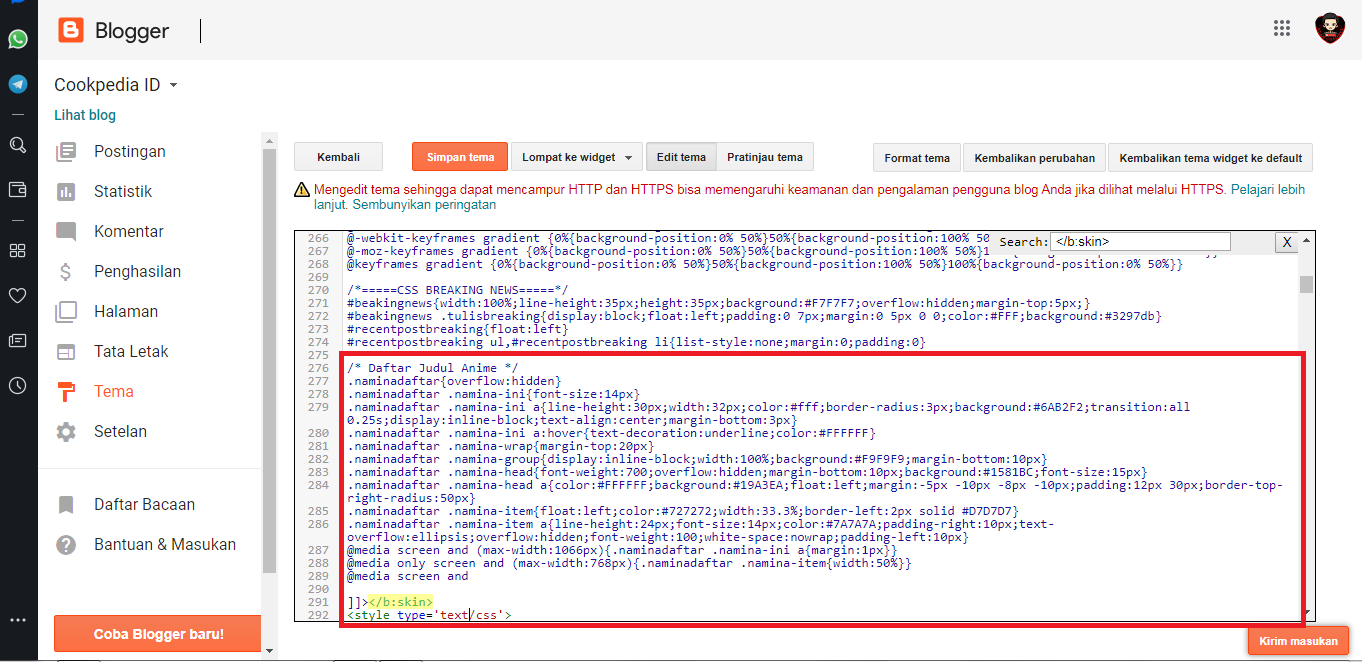Open the account profile avatar
The height and width of the screenshot is (664, 1362).
point(1329,28)
